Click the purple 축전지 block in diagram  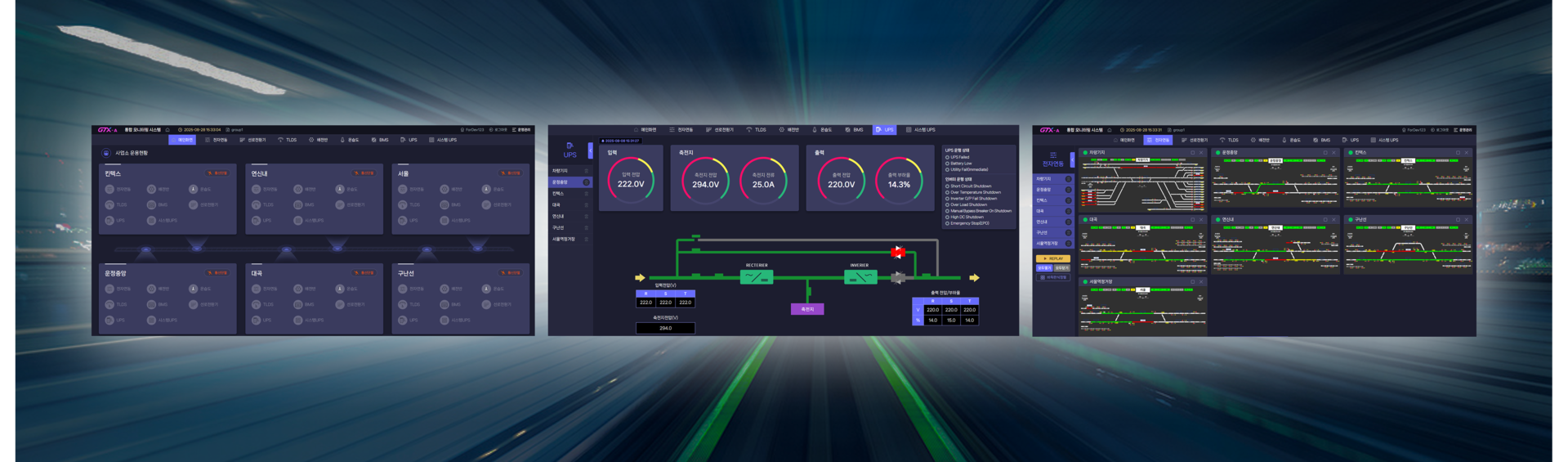tap(807, 309)
